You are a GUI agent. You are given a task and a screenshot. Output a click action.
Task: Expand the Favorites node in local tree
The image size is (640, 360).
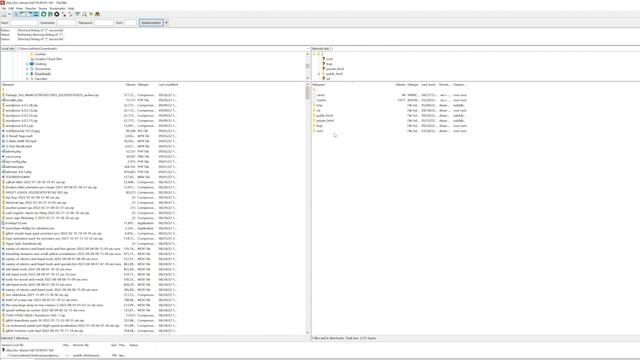pyautogui.click(x=27, y=79)
